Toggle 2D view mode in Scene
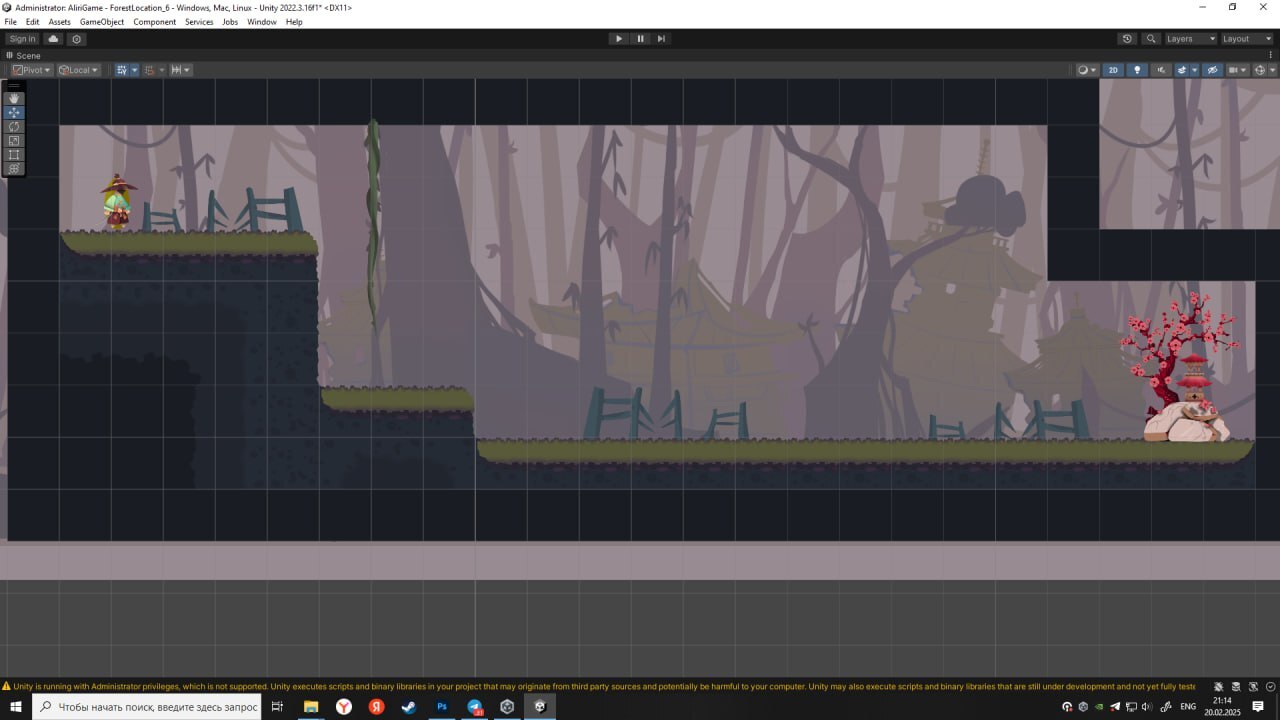Viewport: 1280px width, 720px height. click(x=1113, y=70)
